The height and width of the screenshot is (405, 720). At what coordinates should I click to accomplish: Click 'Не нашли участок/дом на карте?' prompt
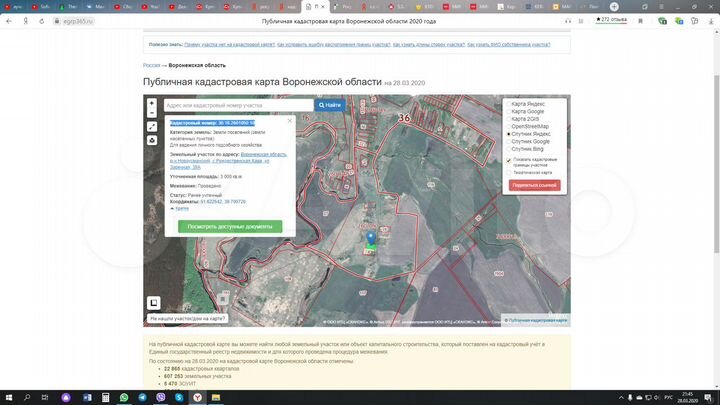(187, 319)
